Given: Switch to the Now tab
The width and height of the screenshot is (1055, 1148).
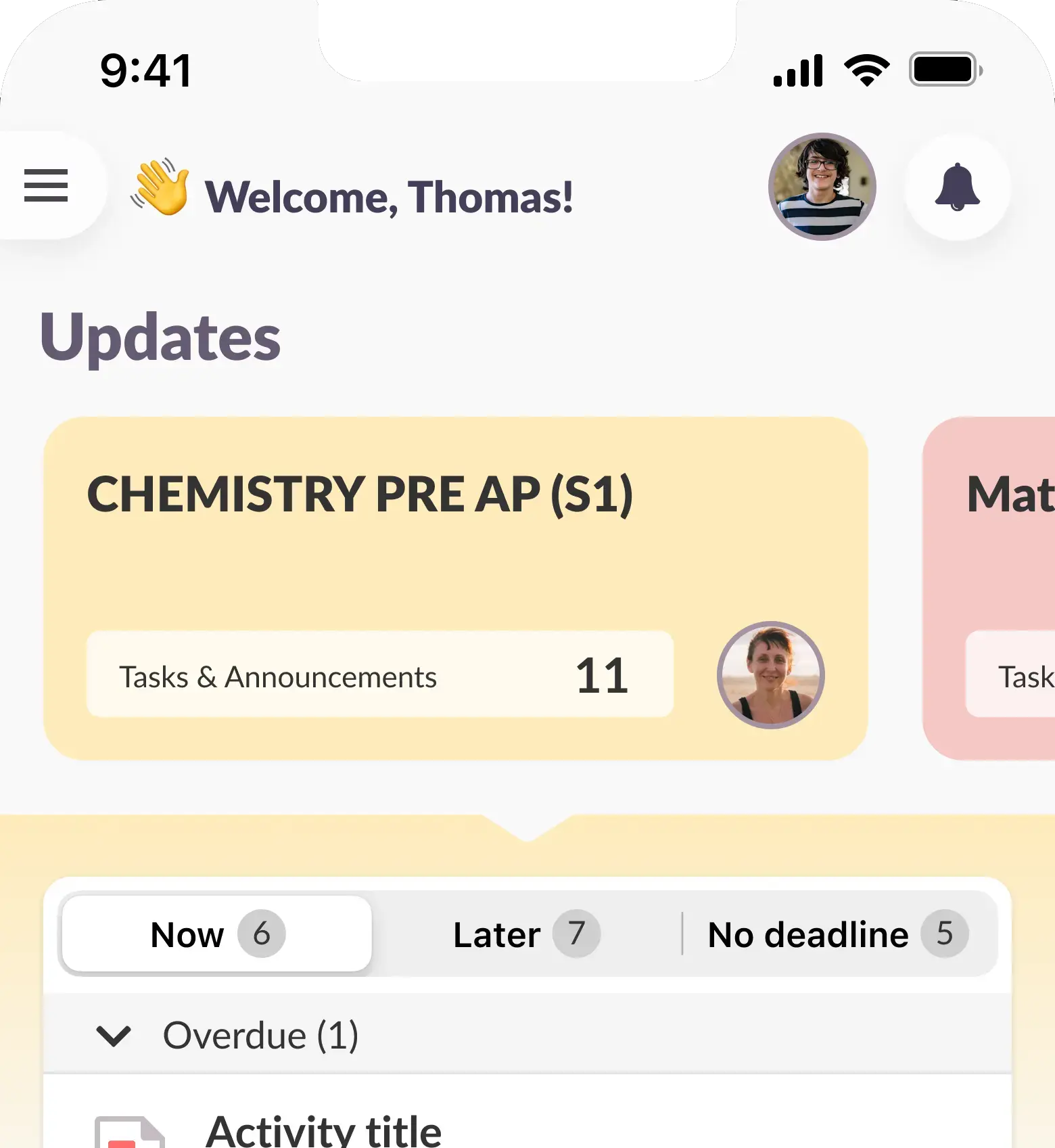Looking at the screenshot, I should click(x=216, y=934).
